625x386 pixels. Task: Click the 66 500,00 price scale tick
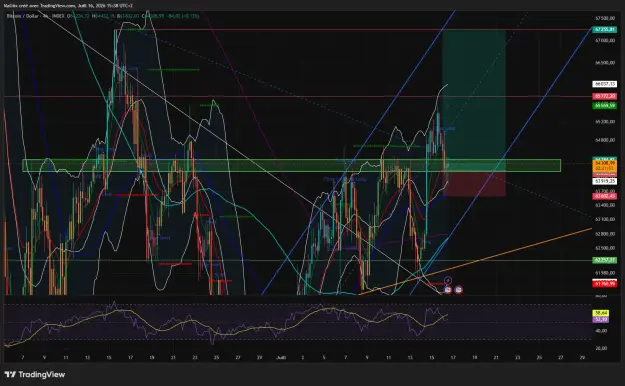[604, 63]
